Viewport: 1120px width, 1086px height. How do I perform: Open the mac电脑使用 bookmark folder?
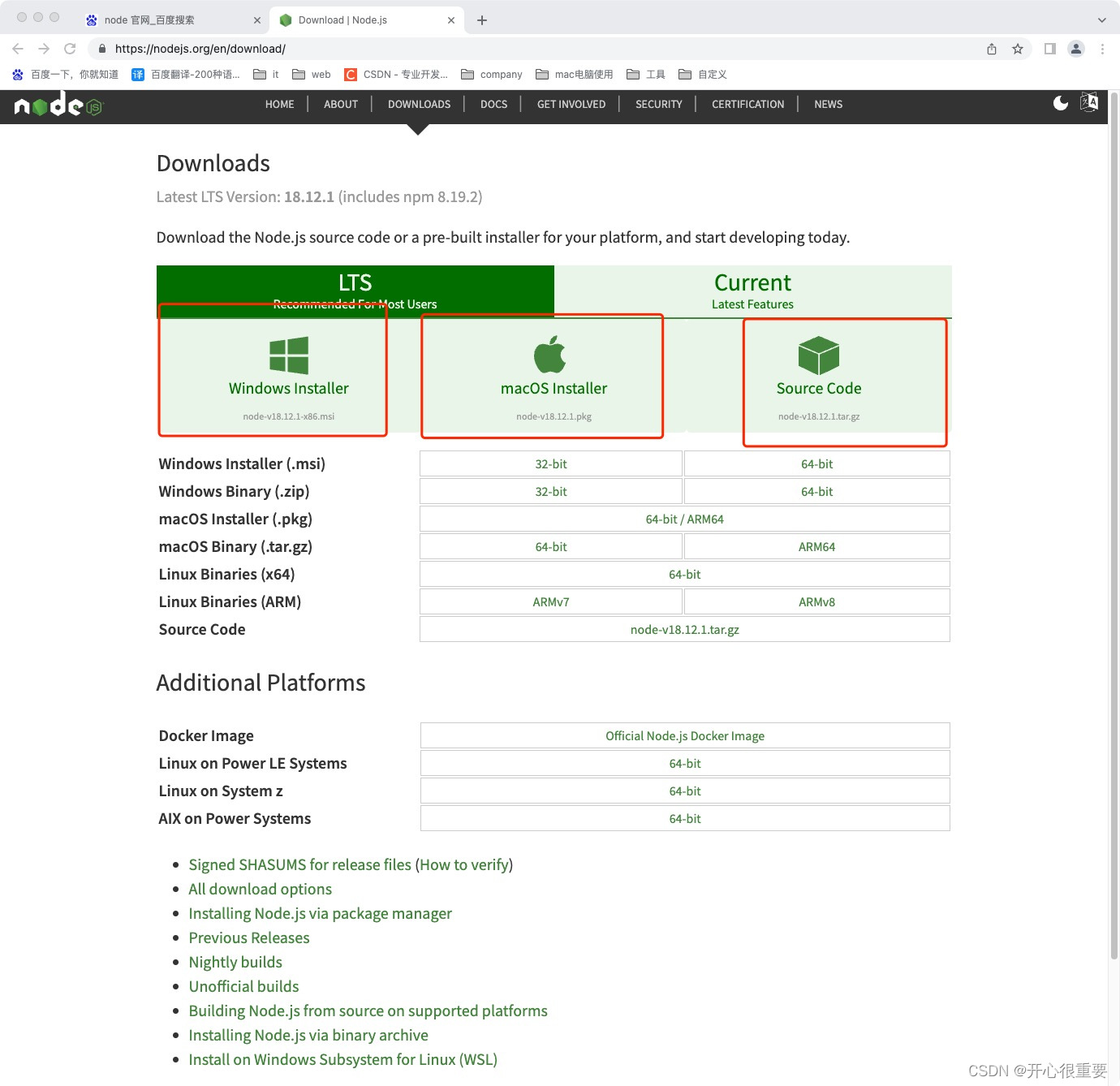point(575,75)
